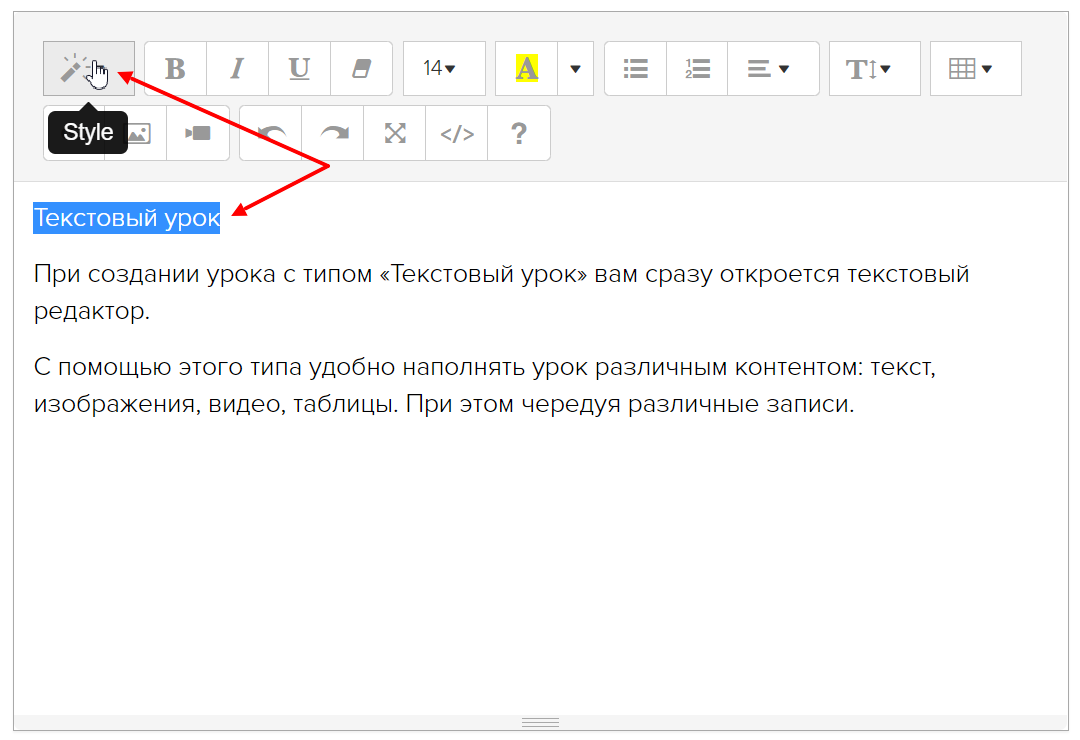This screenshot has height=740, width=1080.
Task: Apply the yellow highlight color A button
Action: [x=526, y=68]
